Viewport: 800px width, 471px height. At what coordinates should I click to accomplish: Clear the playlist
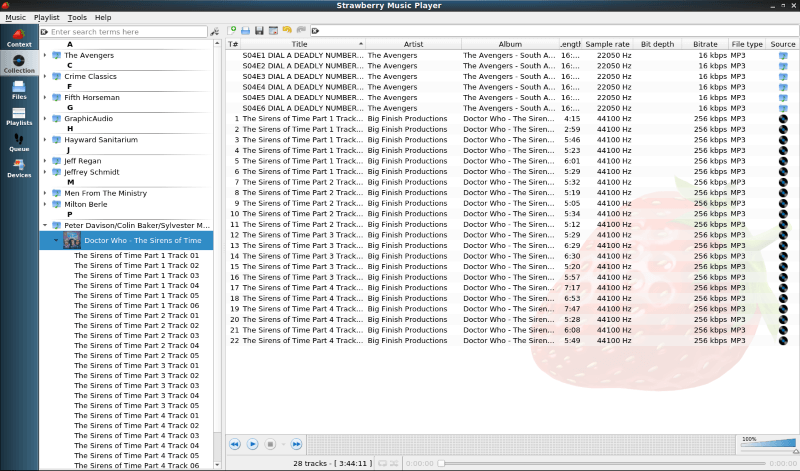pos(273,31)
